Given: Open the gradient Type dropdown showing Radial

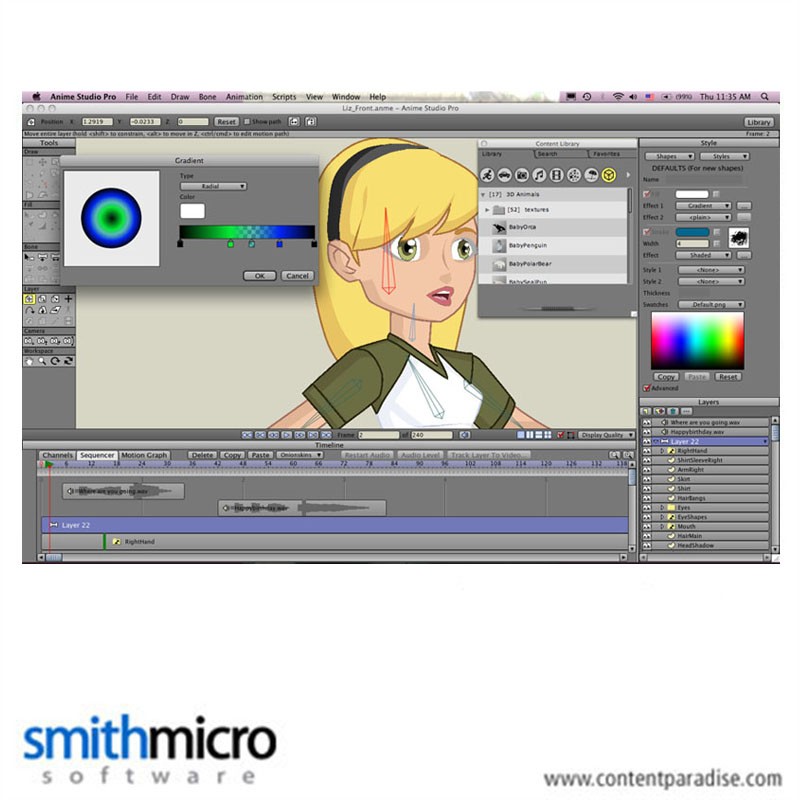Looking at the screenshot, I should point(213,186).
